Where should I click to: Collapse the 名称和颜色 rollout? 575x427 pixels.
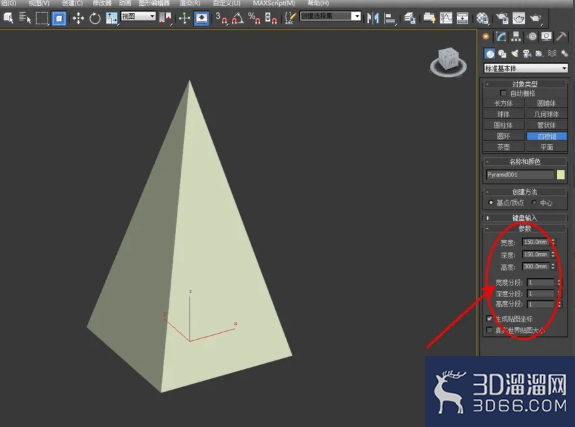[524, 161]
